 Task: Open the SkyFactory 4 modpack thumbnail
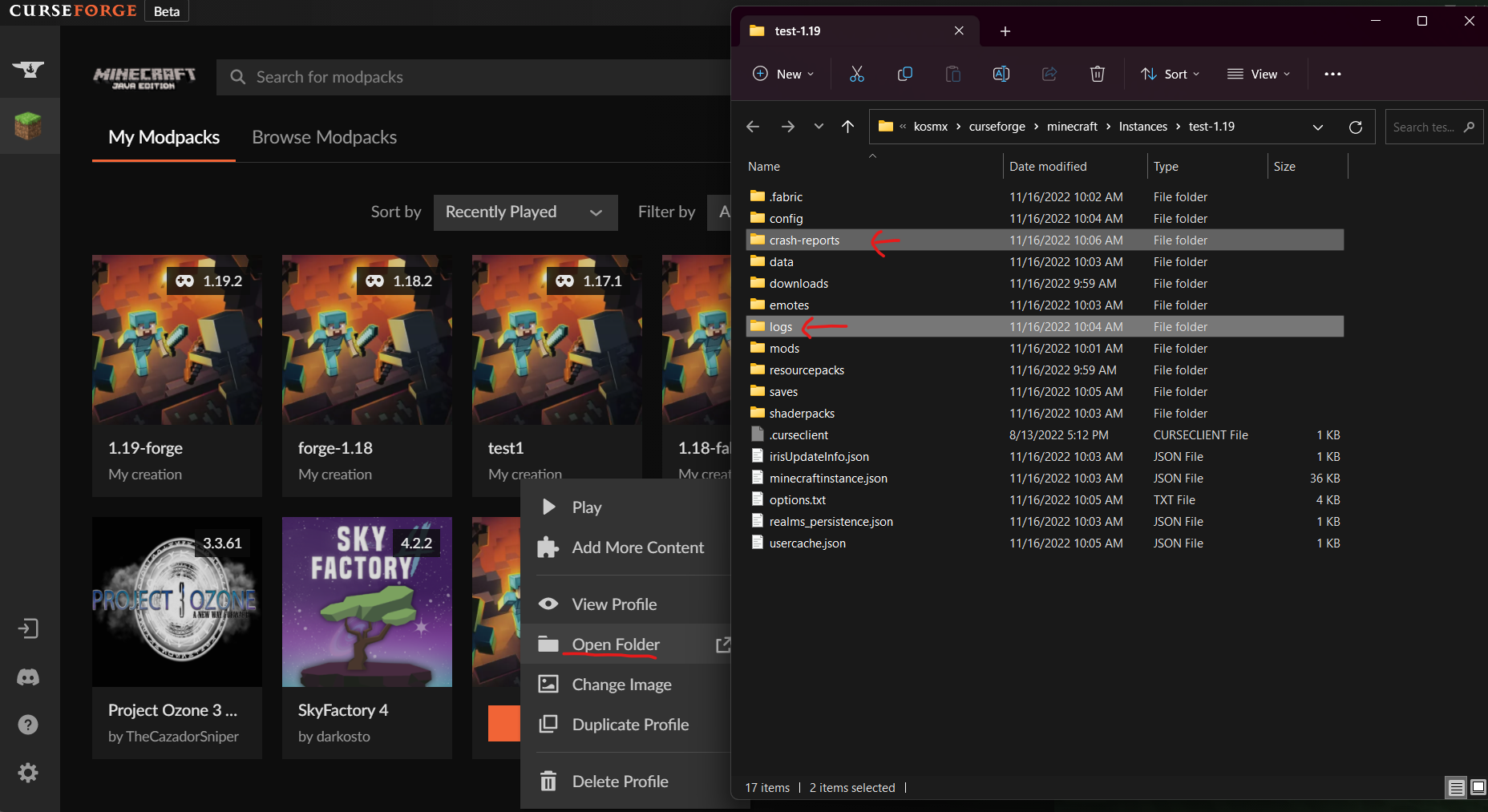(x=367, y=602)
